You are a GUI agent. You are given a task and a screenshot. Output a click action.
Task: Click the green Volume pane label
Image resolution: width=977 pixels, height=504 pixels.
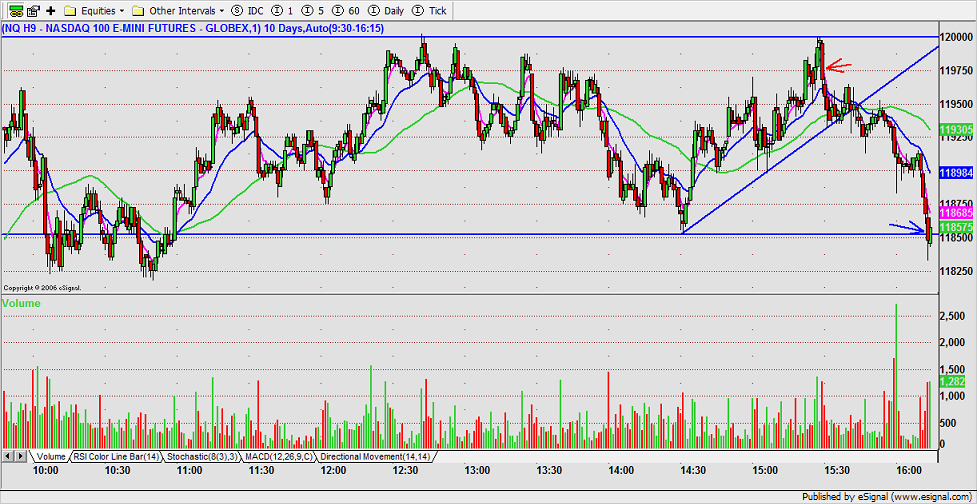[21, 303]
